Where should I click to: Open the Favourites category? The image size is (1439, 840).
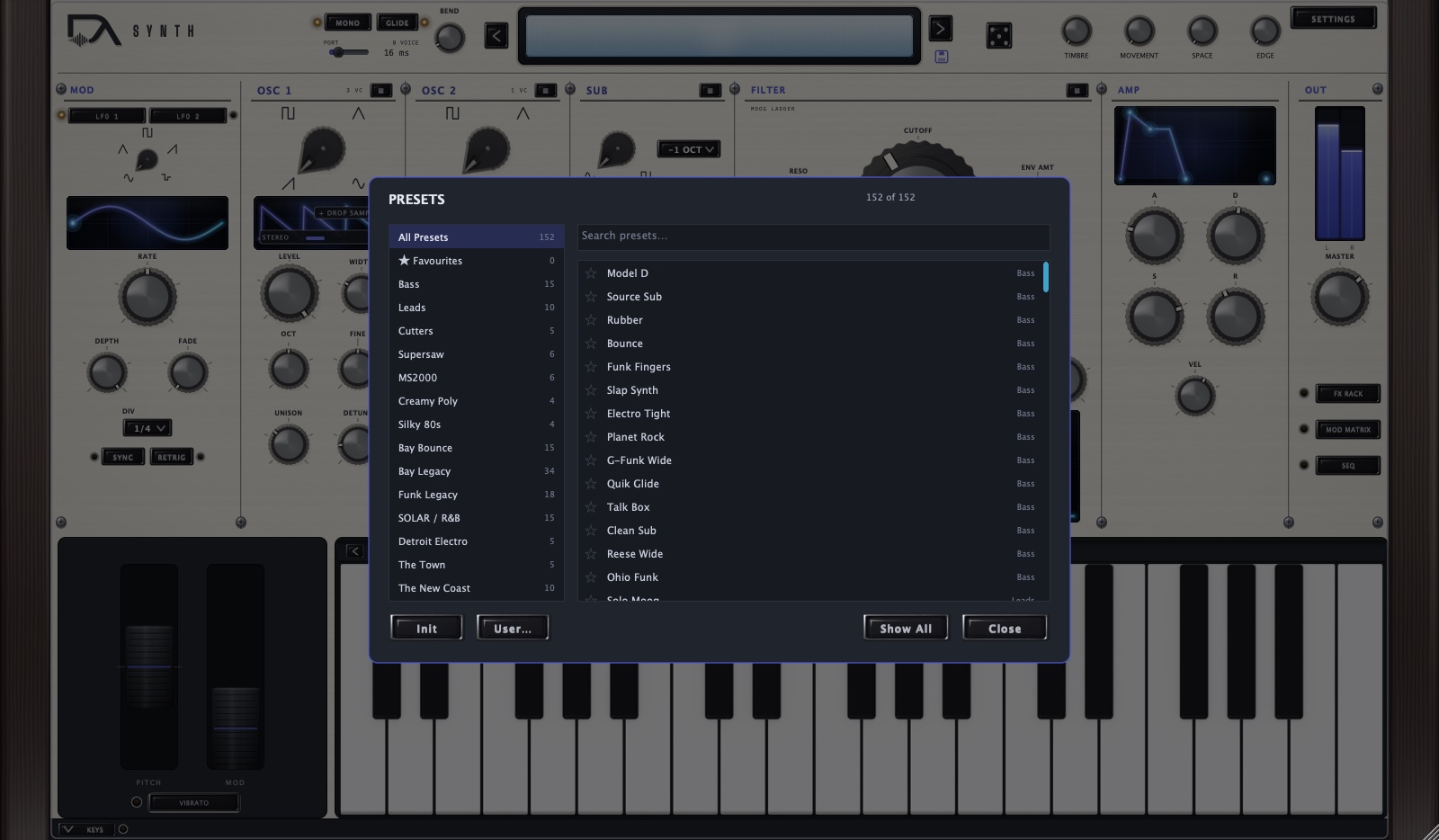click(x=476, y=260)
